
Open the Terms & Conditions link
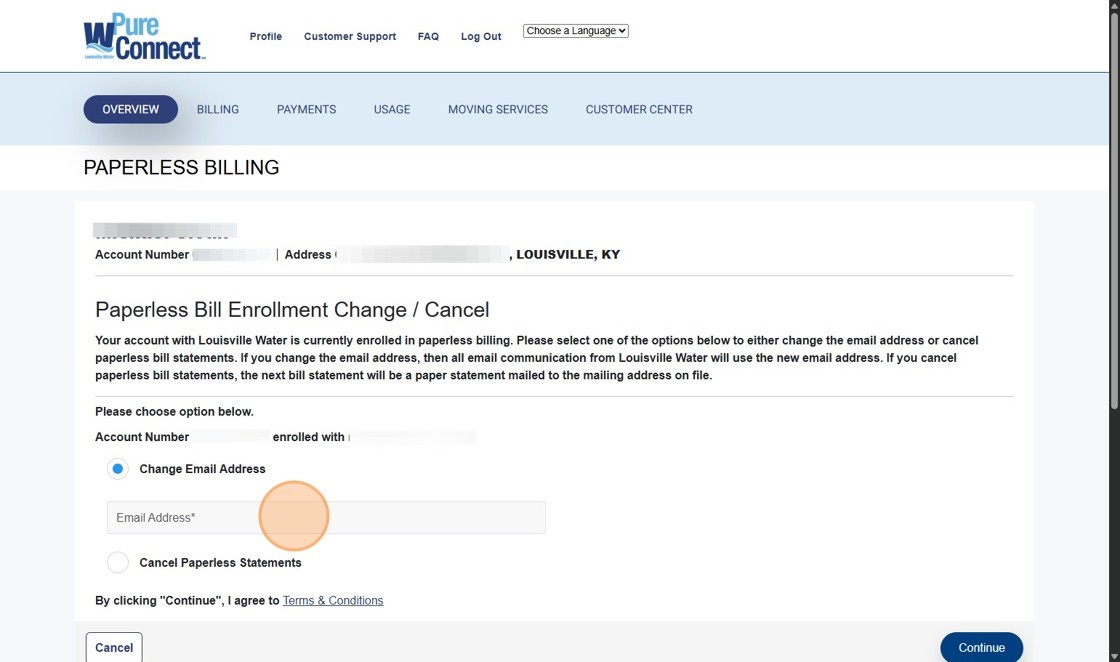(332, 600)
